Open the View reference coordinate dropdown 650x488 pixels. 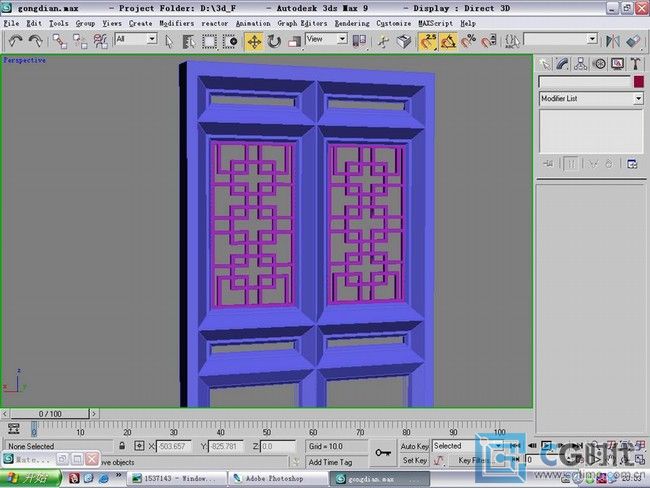326,39
